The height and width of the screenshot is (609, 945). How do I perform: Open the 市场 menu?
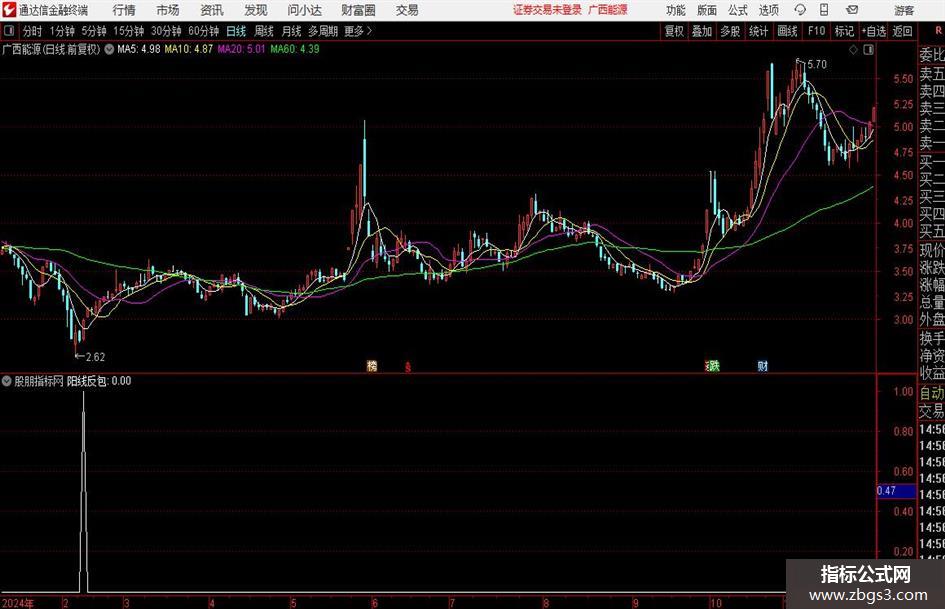[x=168, y=10]
